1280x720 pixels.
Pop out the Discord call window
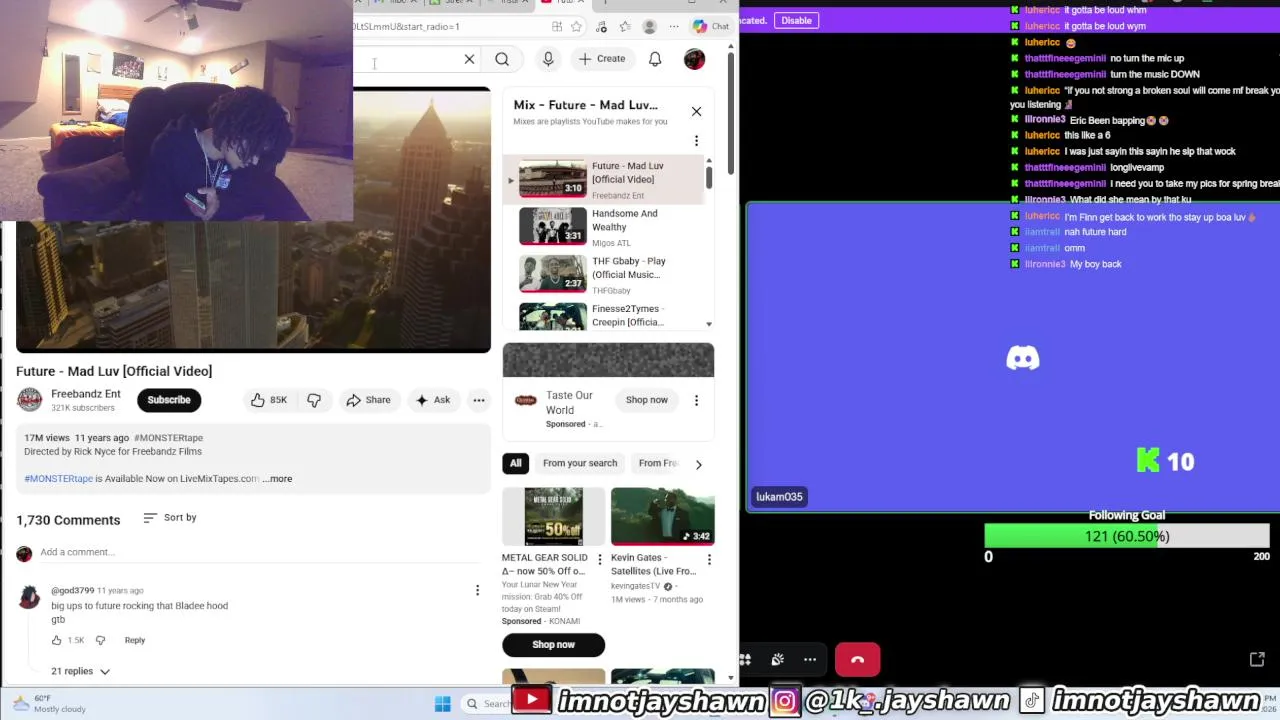point(1257,659)
